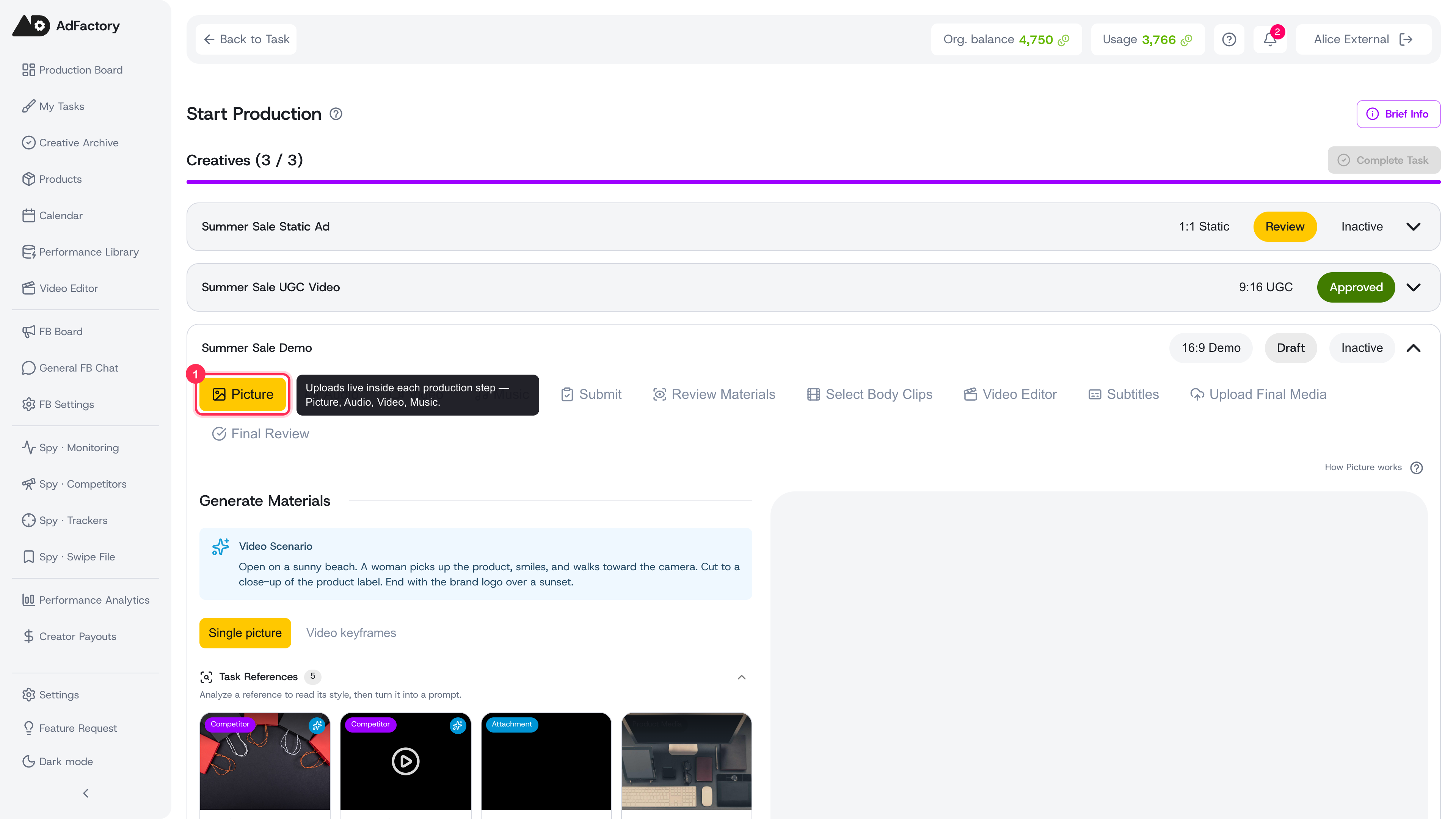This screenshot has height=819, width=1456.
Task: Open FB Settings gear item
Action: click(x=58, y=404)
